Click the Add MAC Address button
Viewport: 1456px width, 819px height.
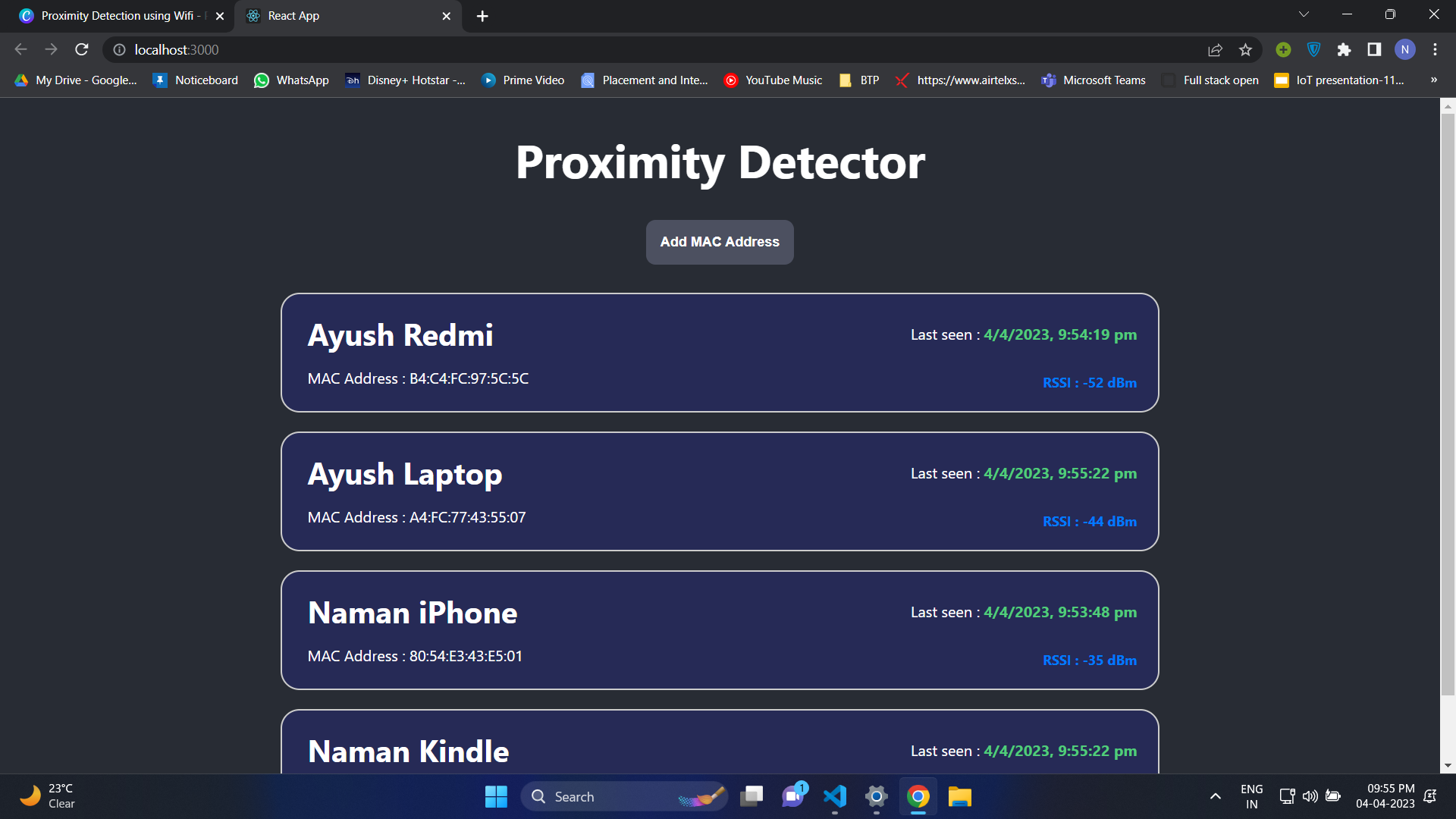click(x=719, y=241)
